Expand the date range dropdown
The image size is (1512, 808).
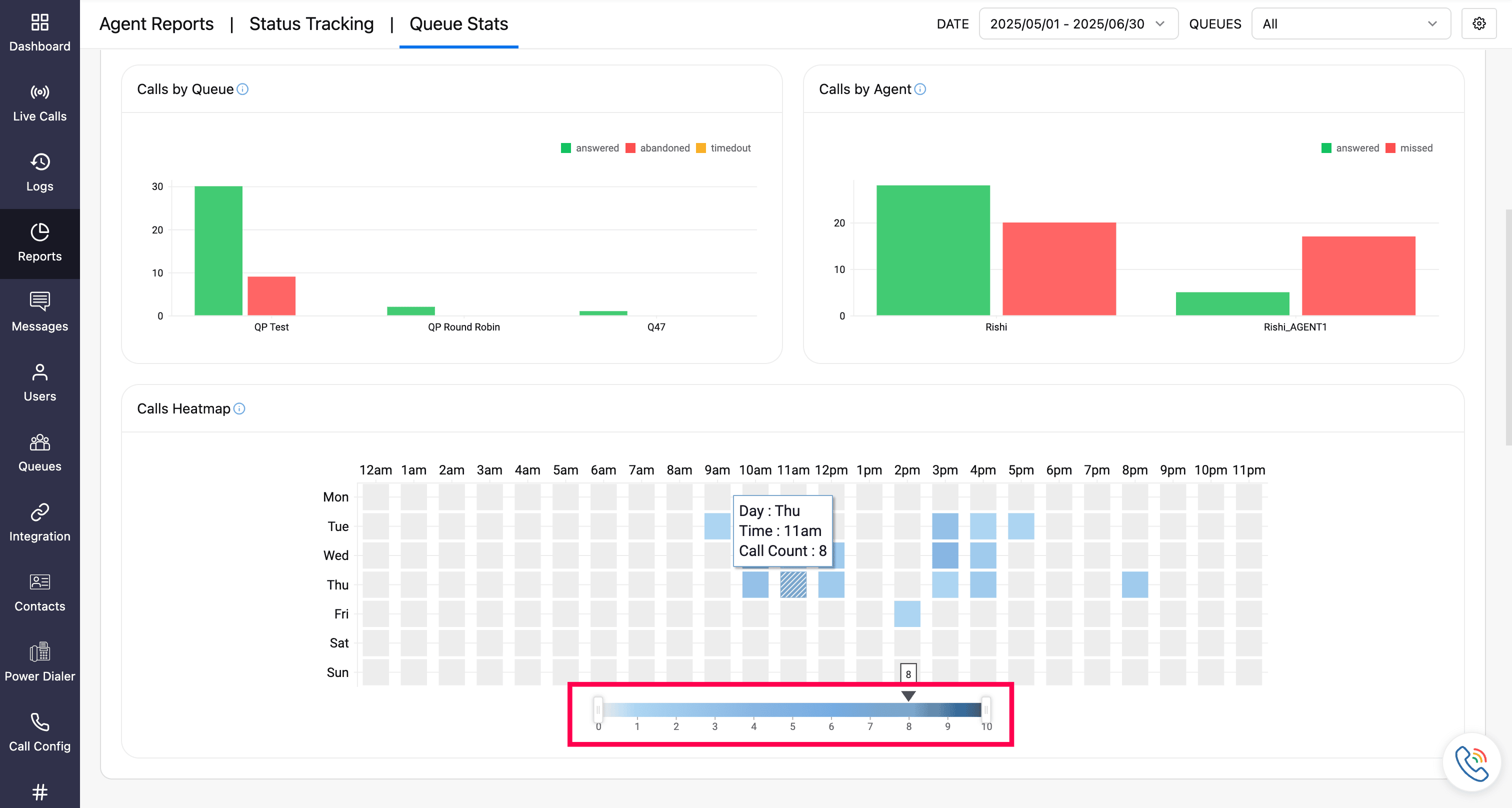point(1077,24)
